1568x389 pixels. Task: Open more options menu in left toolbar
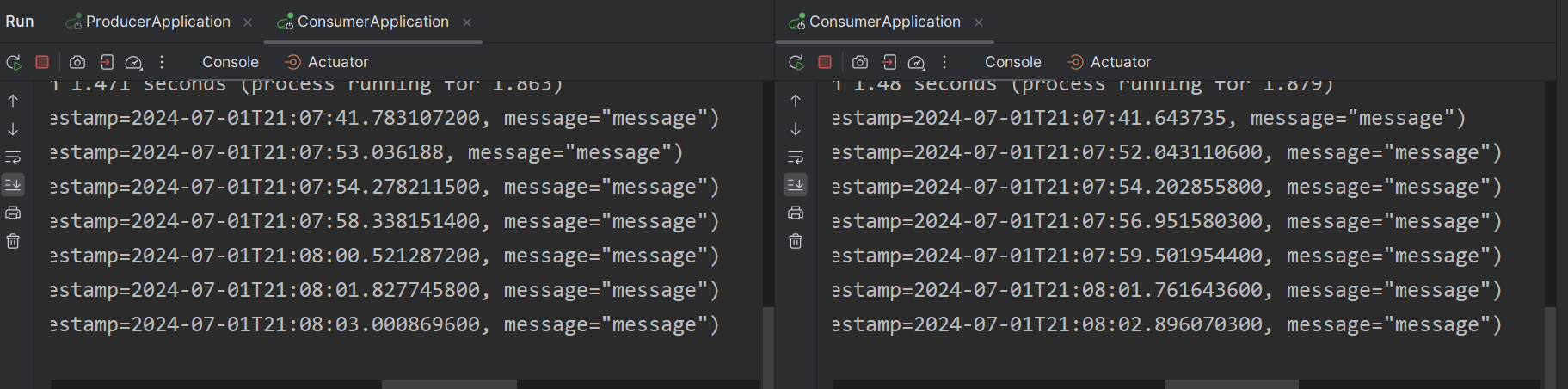(x=162, y=62)
